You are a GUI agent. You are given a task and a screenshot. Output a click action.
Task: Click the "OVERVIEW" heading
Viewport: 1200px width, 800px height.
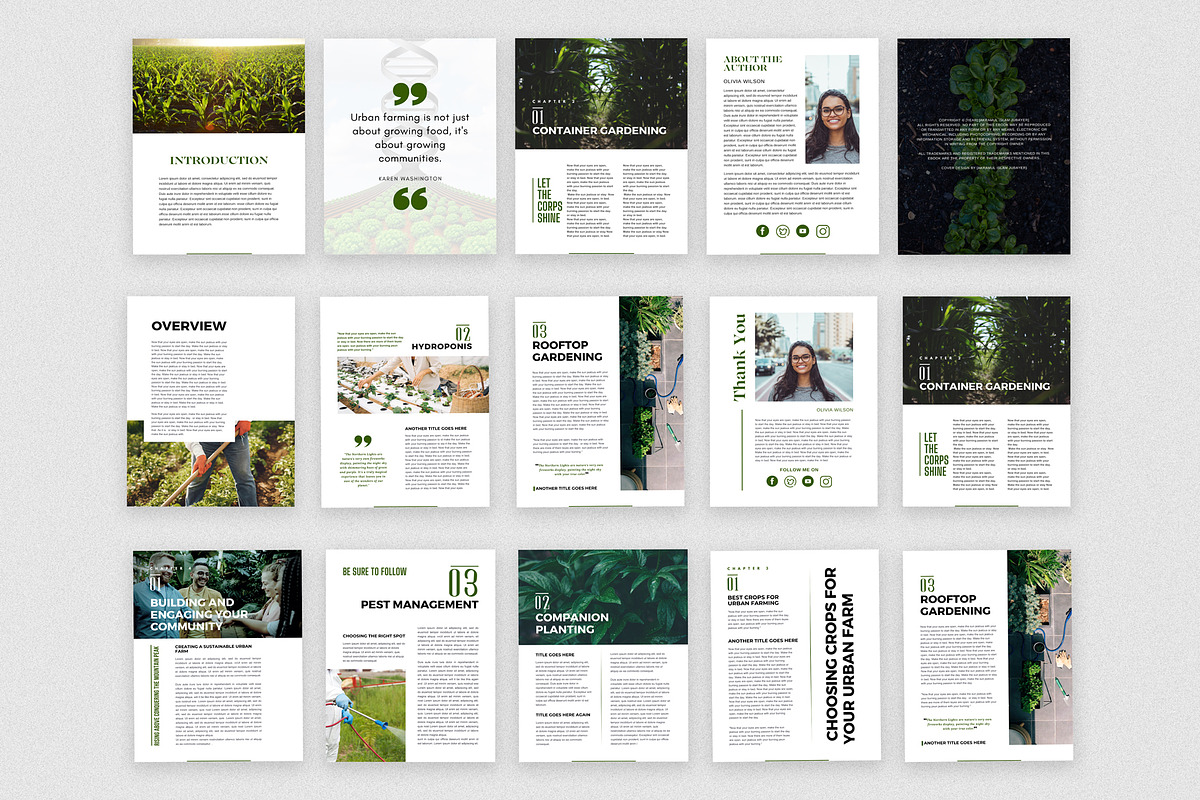pos(189,326)
